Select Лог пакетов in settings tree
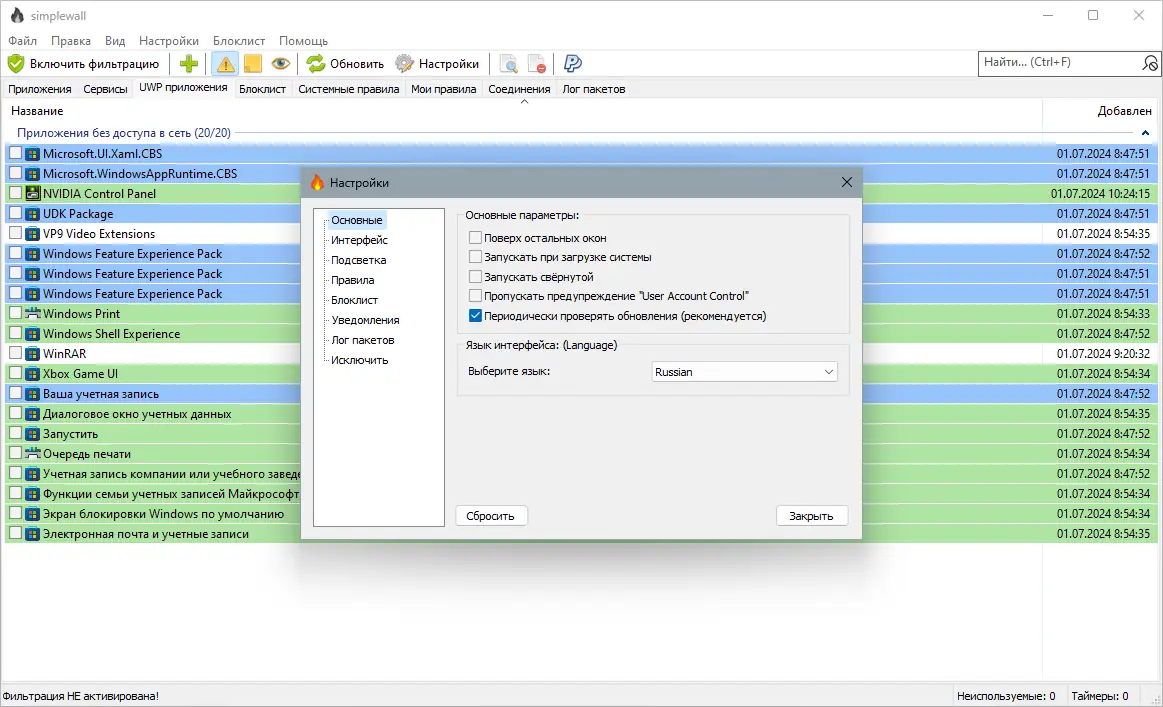Screen dimensions: 1163x707 (x=363, y=340)
